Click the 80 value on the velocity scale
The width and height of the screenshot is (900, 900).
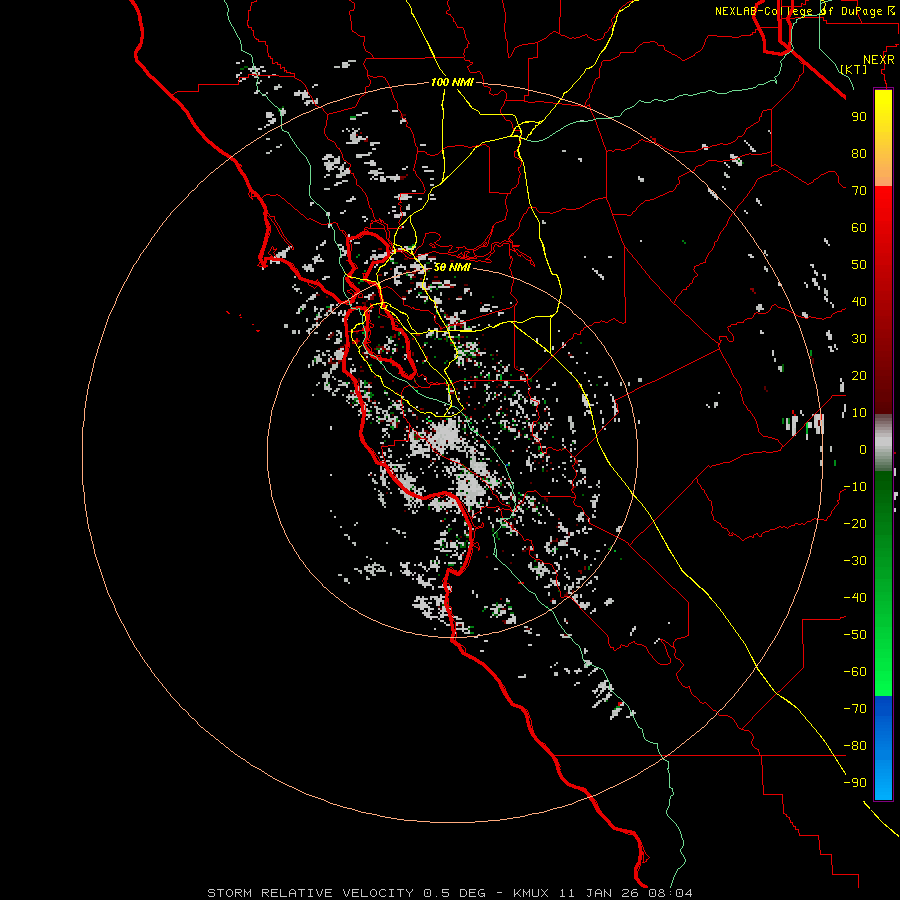tap(859, 153)
